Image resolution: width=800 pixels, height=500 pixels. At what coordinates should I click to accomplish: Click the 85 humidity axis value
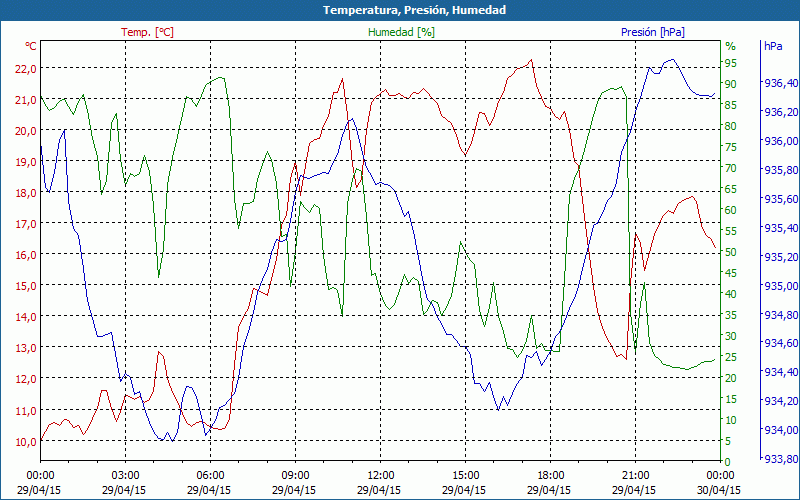pos(731,105)
